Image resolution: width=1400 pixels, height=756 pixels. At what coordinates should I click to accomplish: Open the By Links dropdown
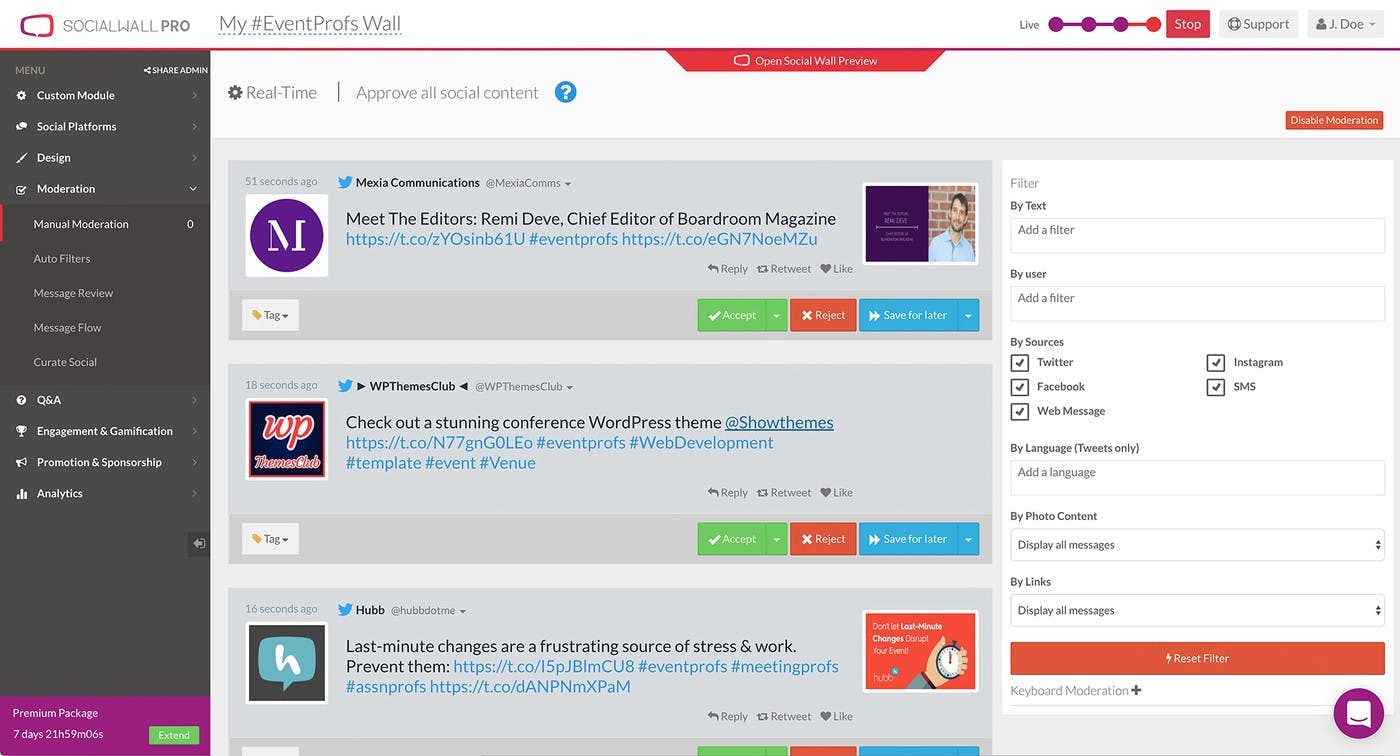pos(1197,610)
